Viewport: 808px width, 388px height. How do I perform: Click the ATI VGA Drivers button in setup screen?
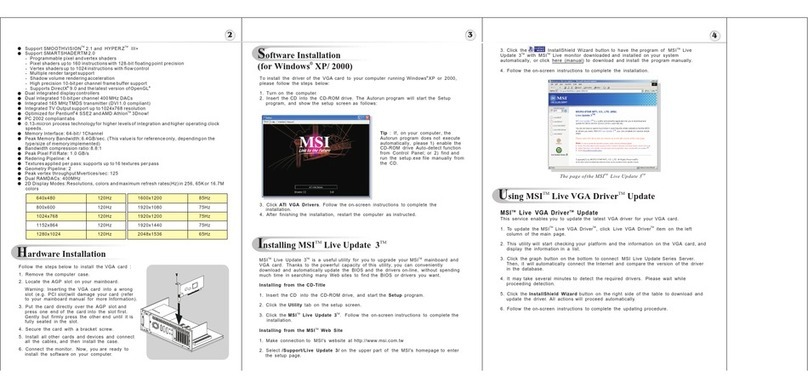[316, 187]
